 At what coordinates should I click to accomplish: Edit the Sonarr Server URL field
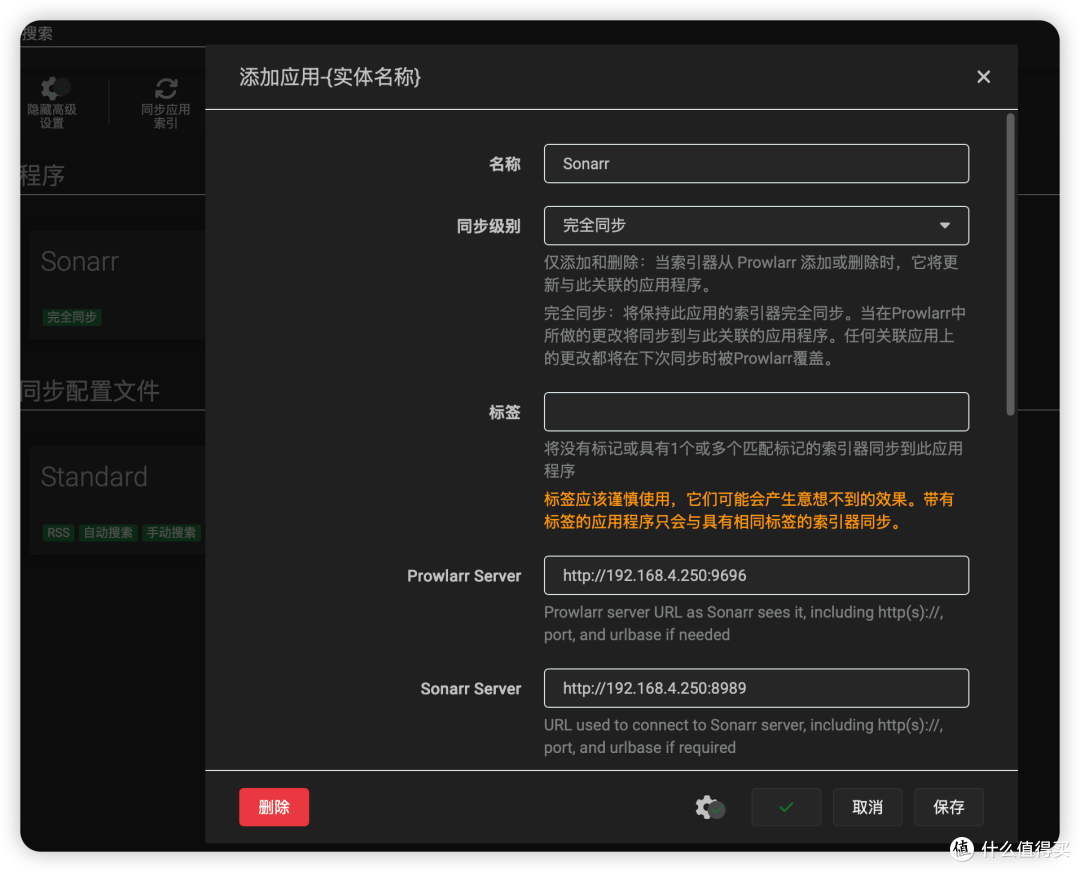[x=756, y=688]
